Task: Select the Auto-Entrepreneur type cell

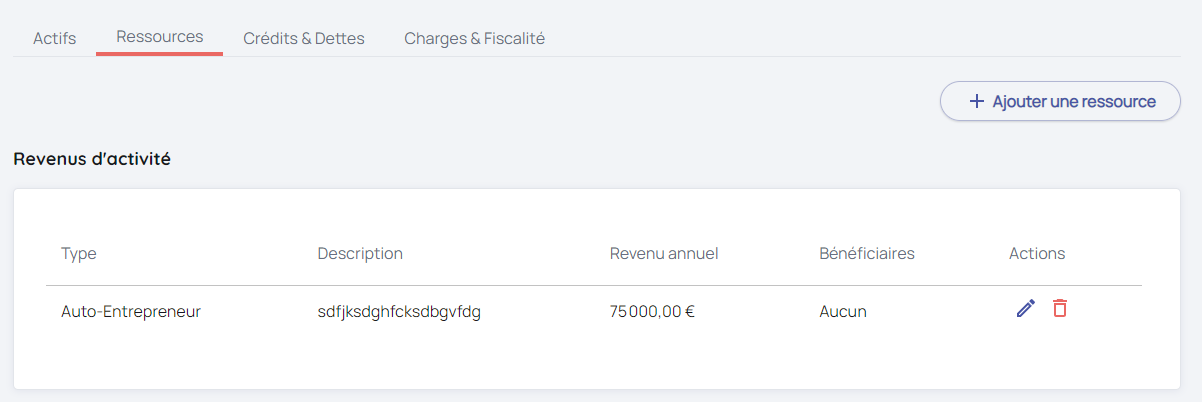Action: pos(131,311)
